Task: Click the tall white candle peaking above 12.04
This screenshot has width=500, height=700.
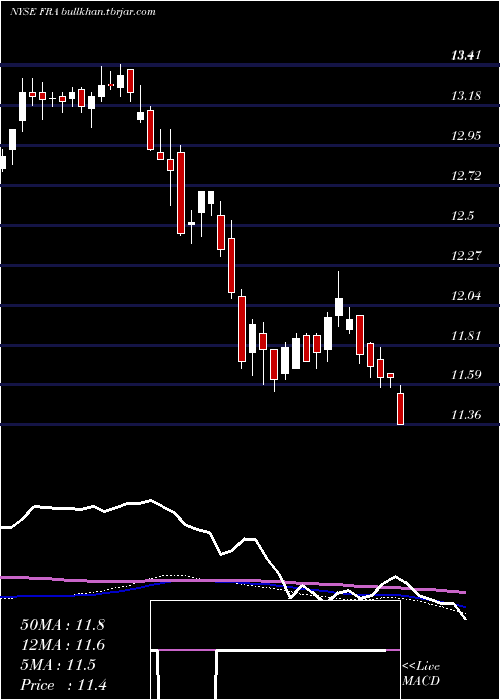Action: point(339,299)
